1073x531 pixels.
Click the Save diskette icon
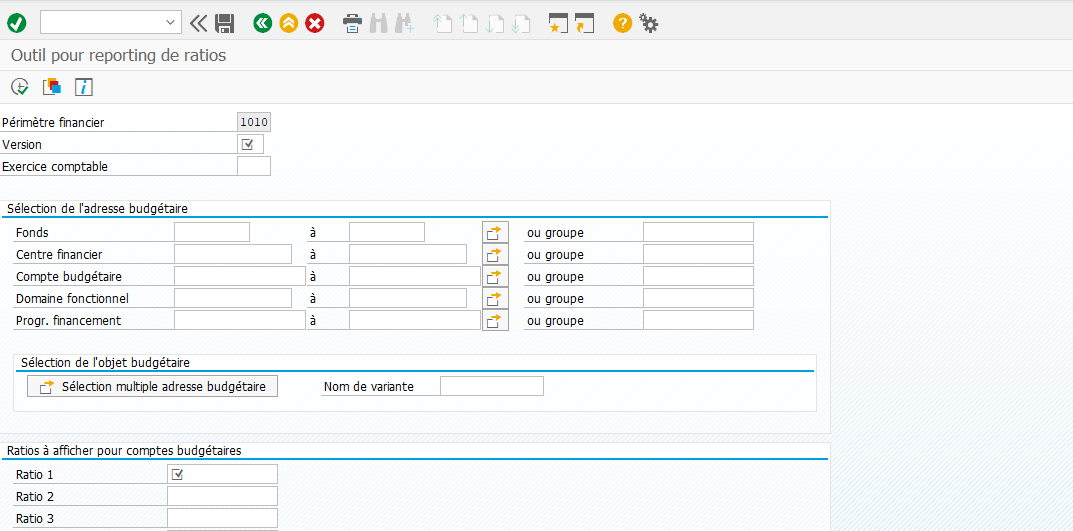(x=225, y=22)
